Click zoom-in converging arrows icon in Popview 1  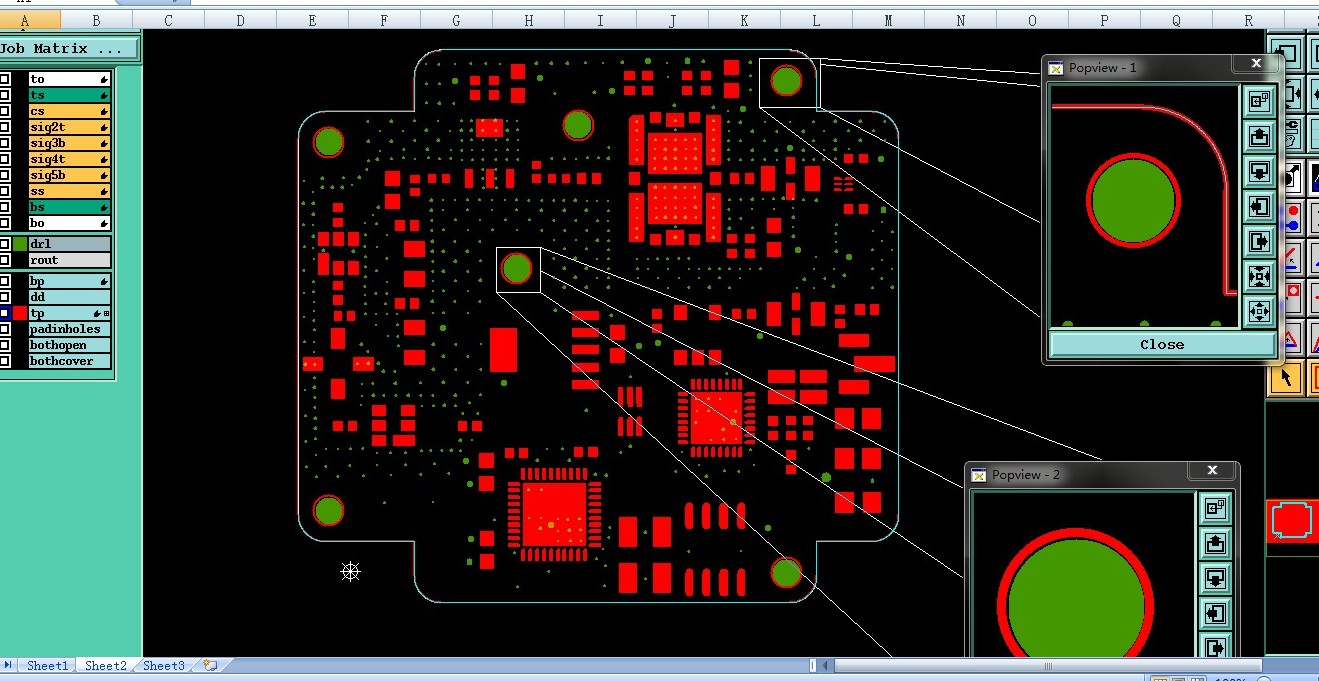tap(1259, 276)
